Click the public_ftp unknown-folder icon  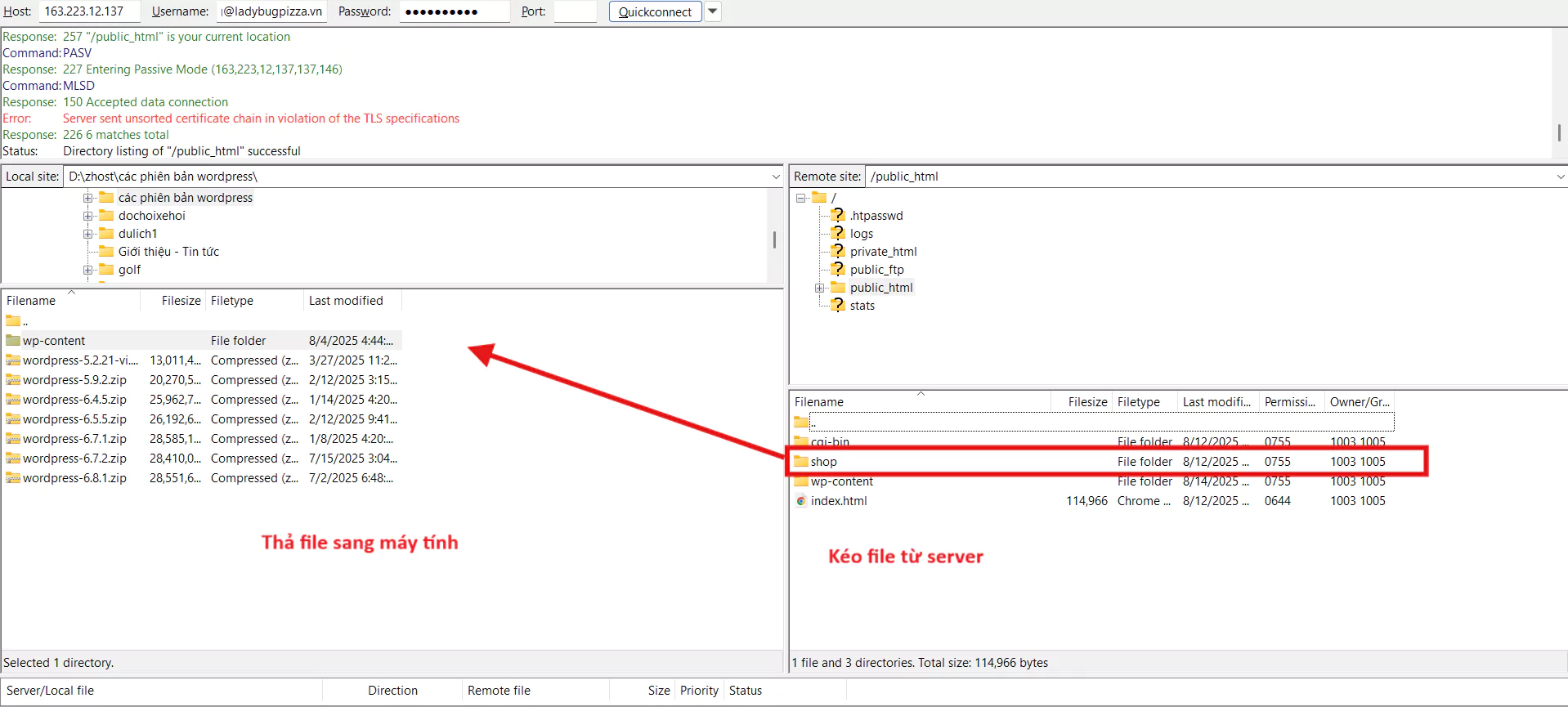pos(838,269)
